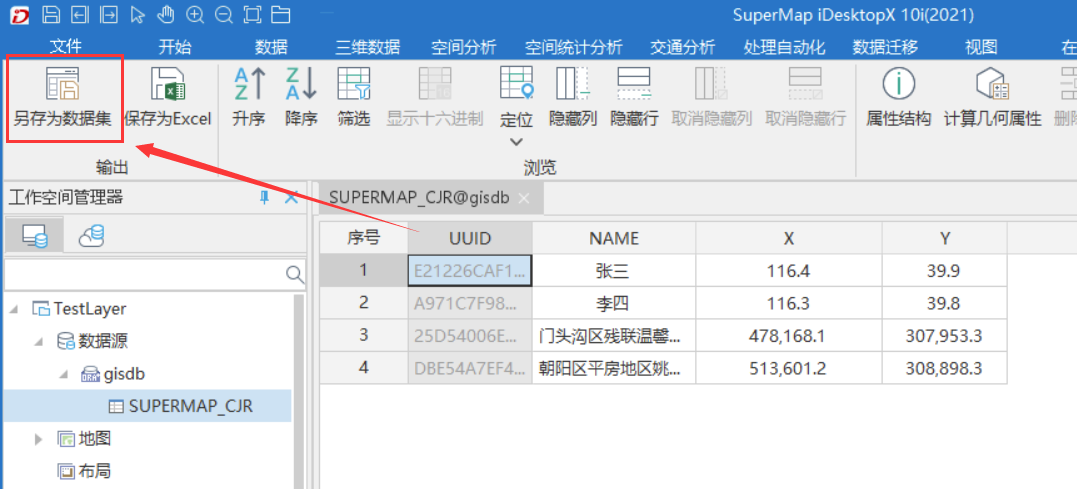This screenshot has width=1077, height=489.
Task: Select the pan hand tool
Action: [x=166, y=14]
